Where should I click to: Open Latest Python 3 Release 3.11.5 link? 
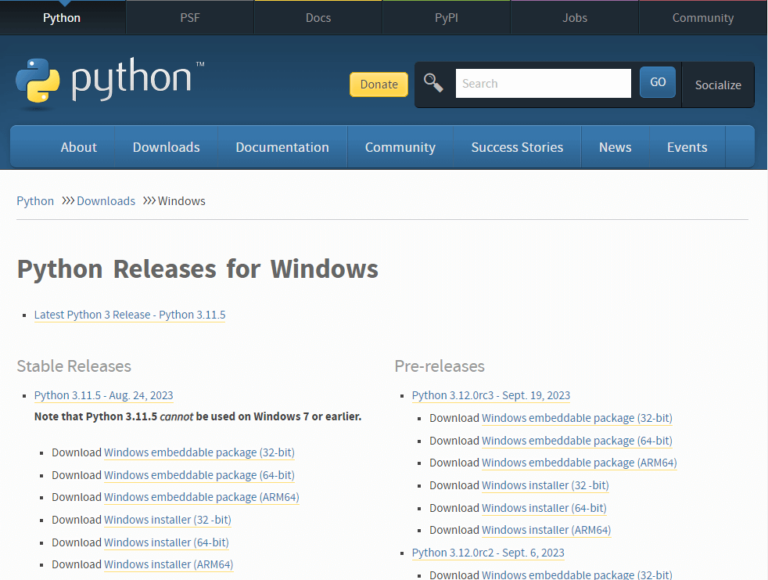click(x=130, y=315)
